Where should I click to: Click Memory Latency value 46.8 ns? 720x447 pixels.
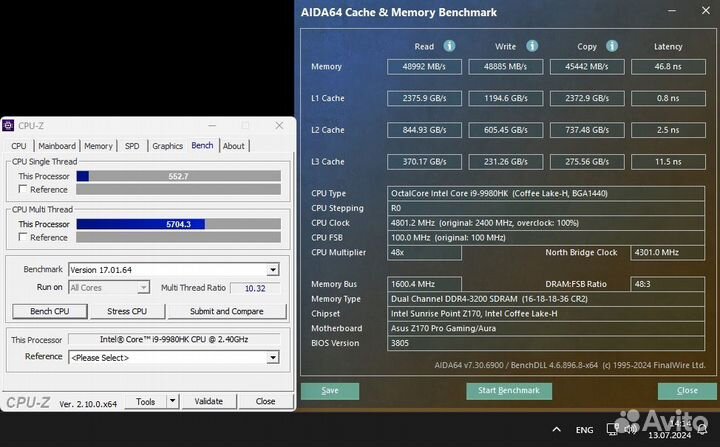tap(668, 67)
